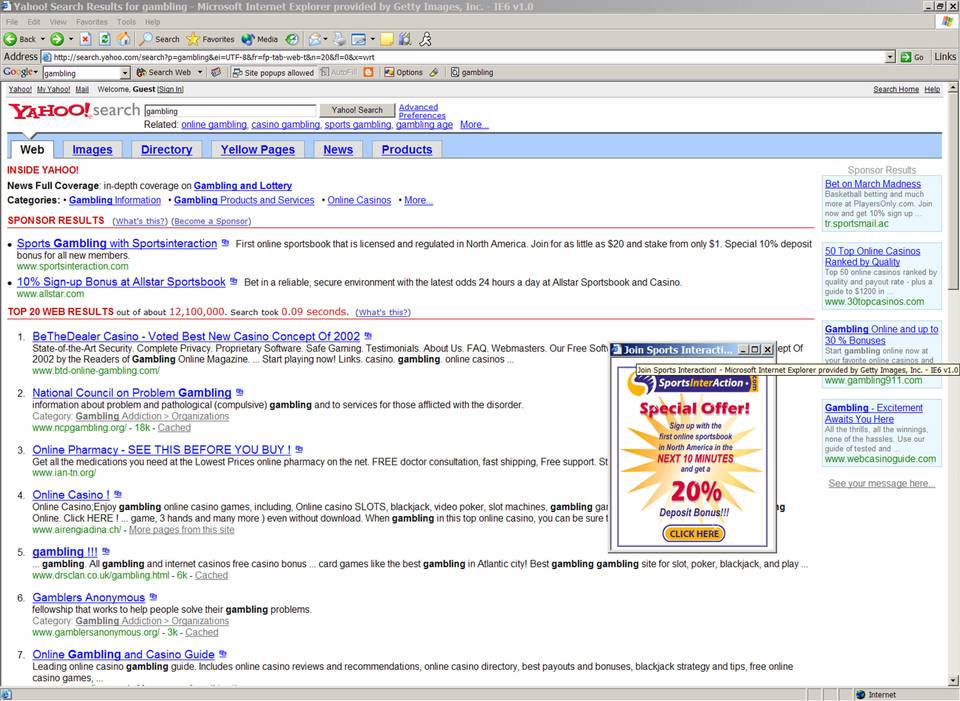Viewport: 960px width, 701px height.
Task: Click the Google toolbar highlighter icon
Action: [434, 72]
